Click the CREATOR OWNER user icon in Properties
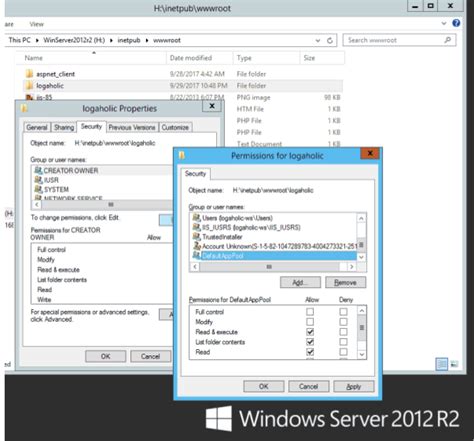Viewport: 474px width, 441px height. [38, 170]
